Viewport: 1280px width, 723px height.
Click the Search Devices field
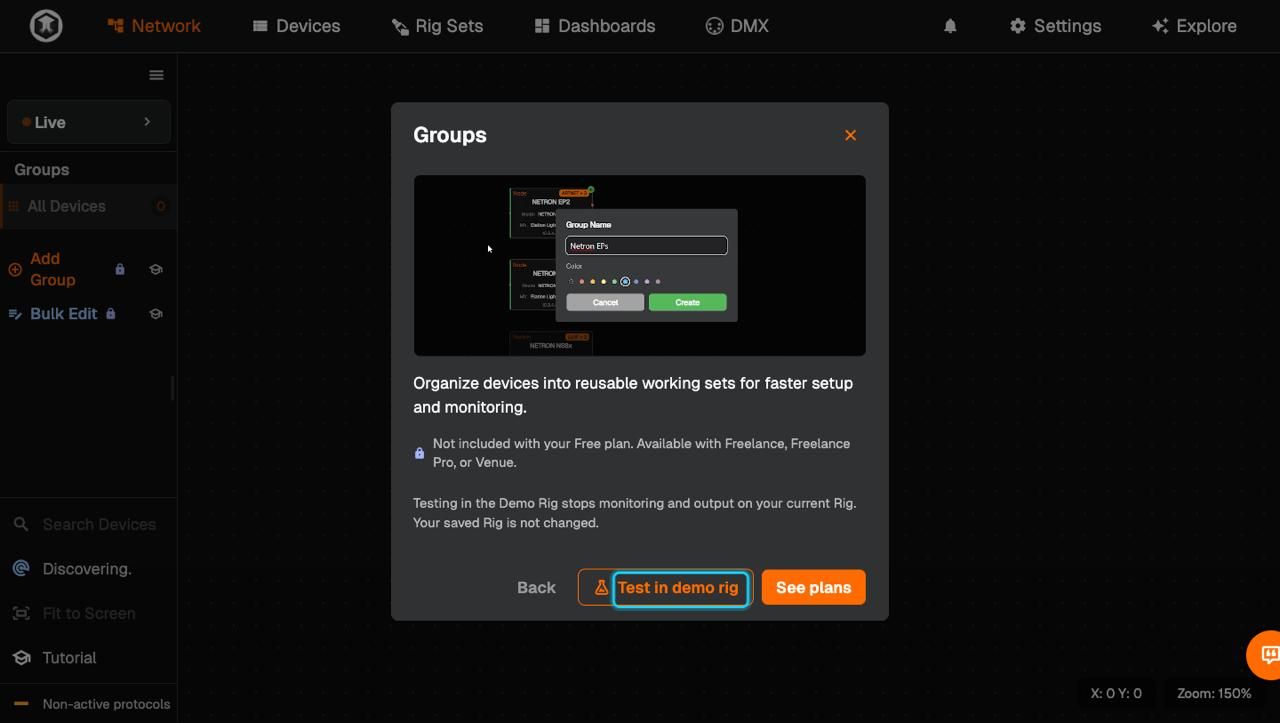[88, 524]
